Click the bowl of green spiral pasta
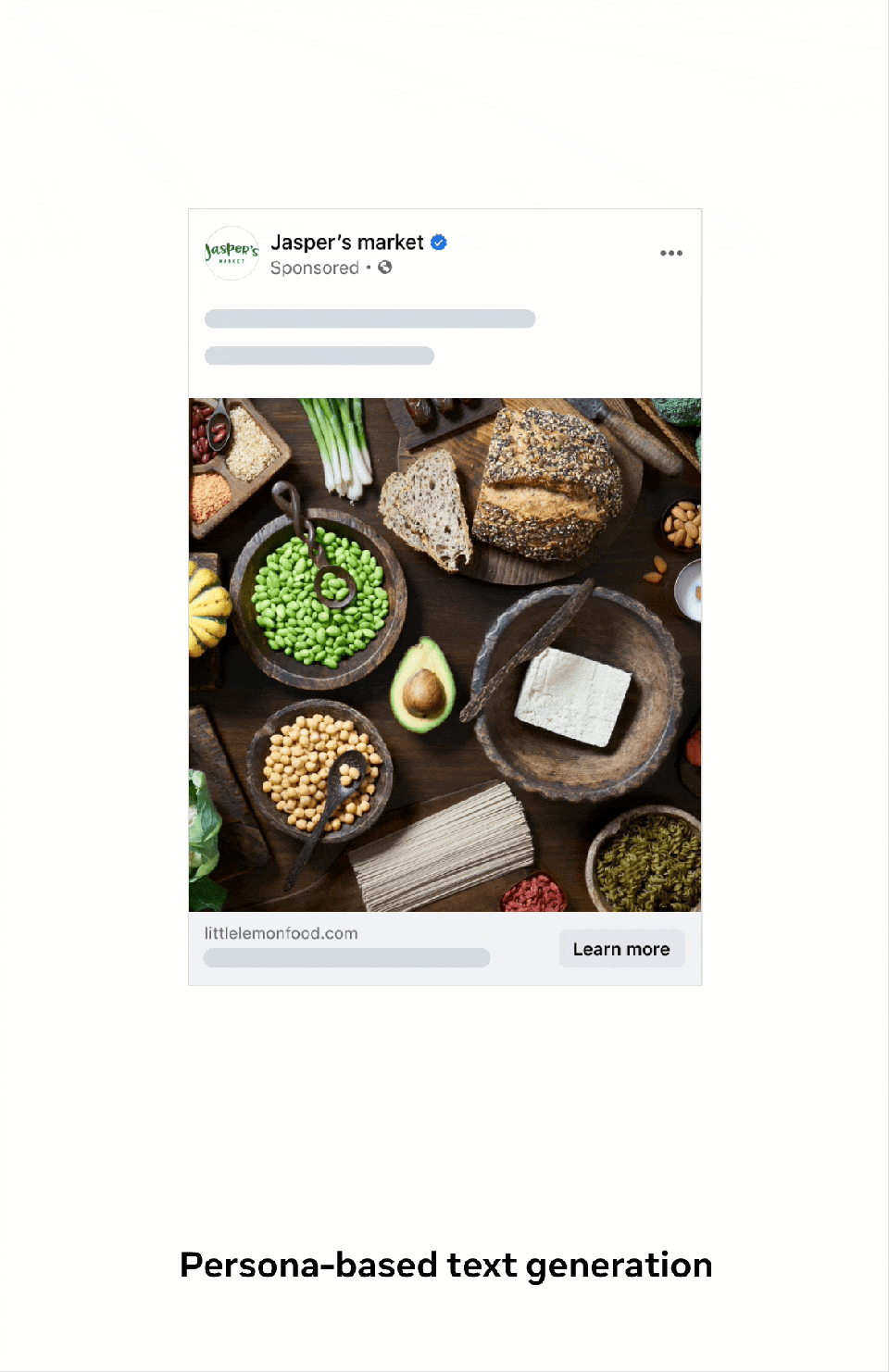Screen dimensions: 889x1372 [x=645, y=860]
